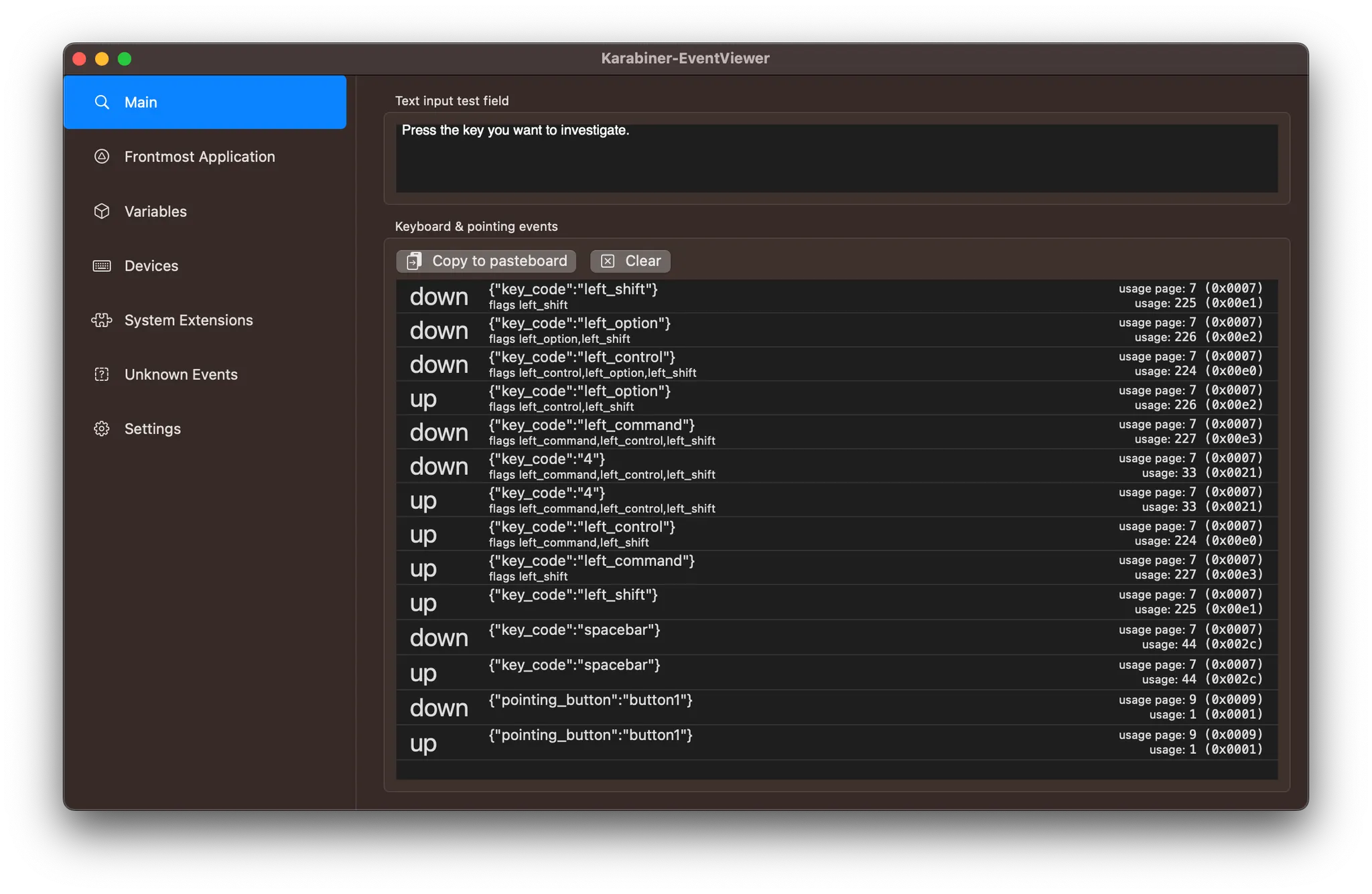Click the cube icon beside Variables
The image size is (1372, 894).
coord(102,212)
